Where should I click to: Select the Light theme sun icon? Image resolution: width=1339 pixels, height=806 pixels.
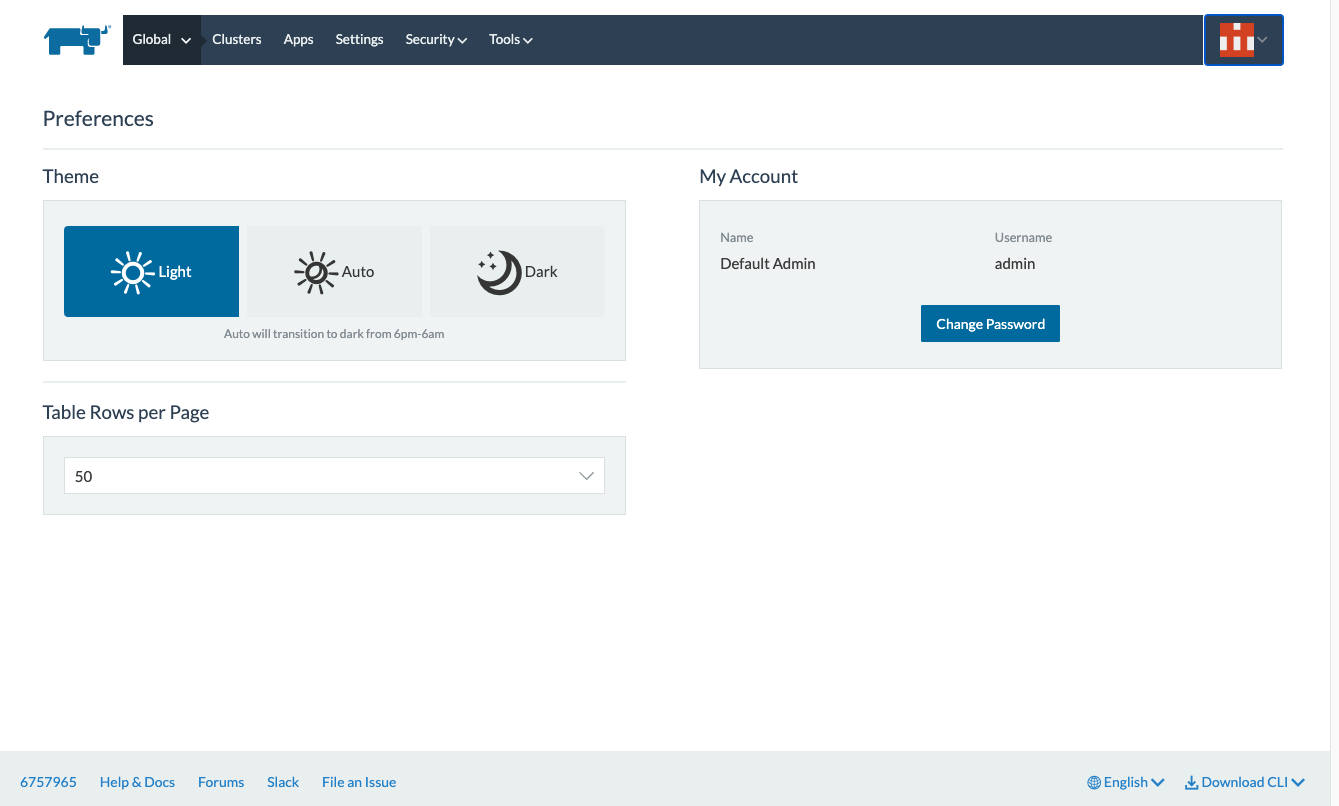coord(133,271)
